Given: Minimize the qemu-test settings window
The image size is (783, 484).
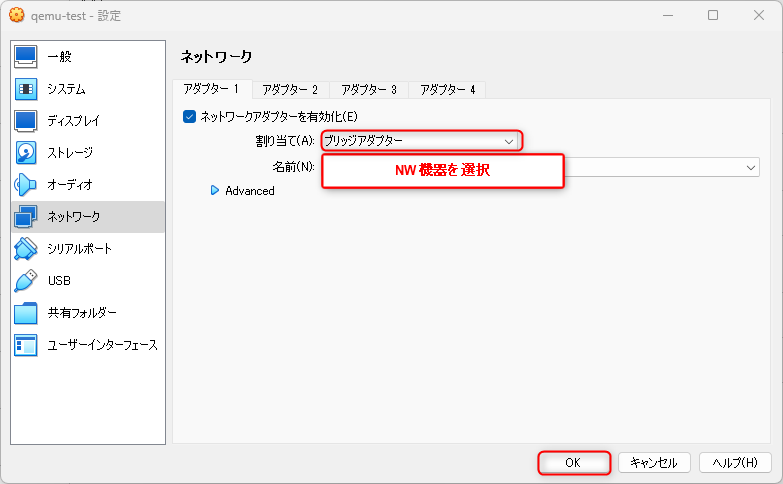Looking at the screenshot, I should tap(668, 15).
